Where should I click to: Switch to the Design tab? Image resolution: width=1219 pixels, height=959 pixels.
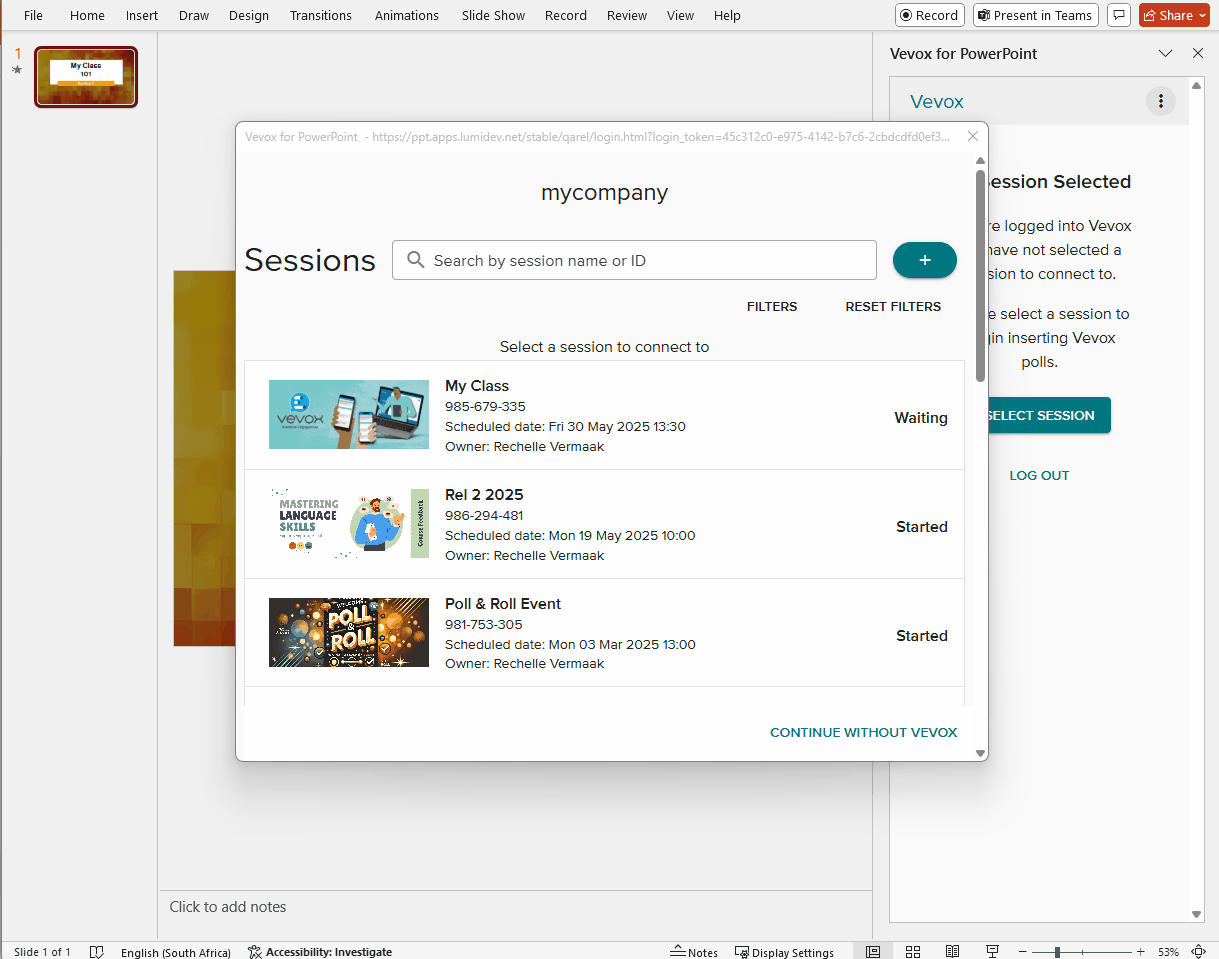click(x=249, y=15)
